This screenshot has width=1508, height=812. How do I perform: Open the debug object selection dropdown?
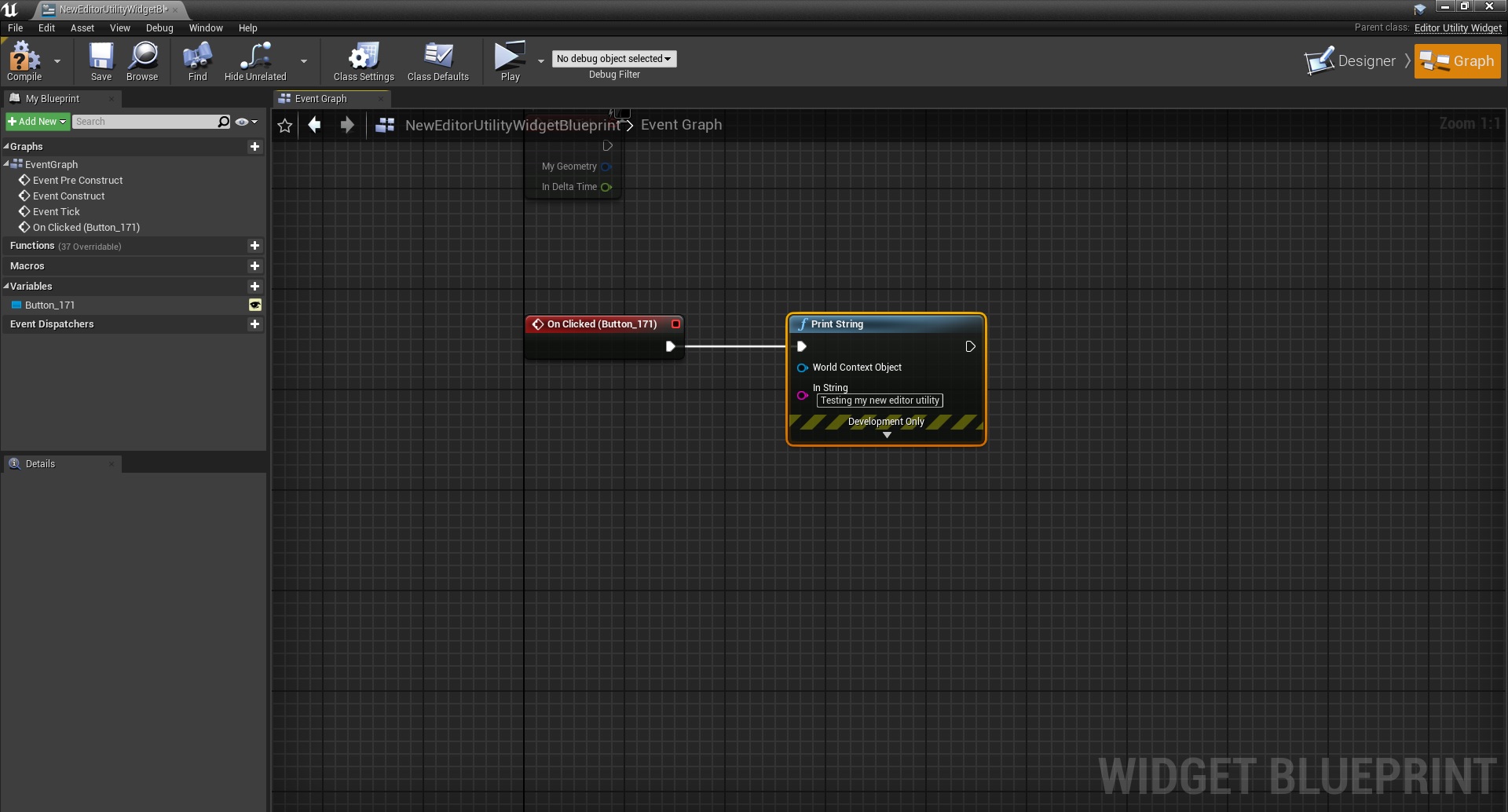tap(613, 59)
